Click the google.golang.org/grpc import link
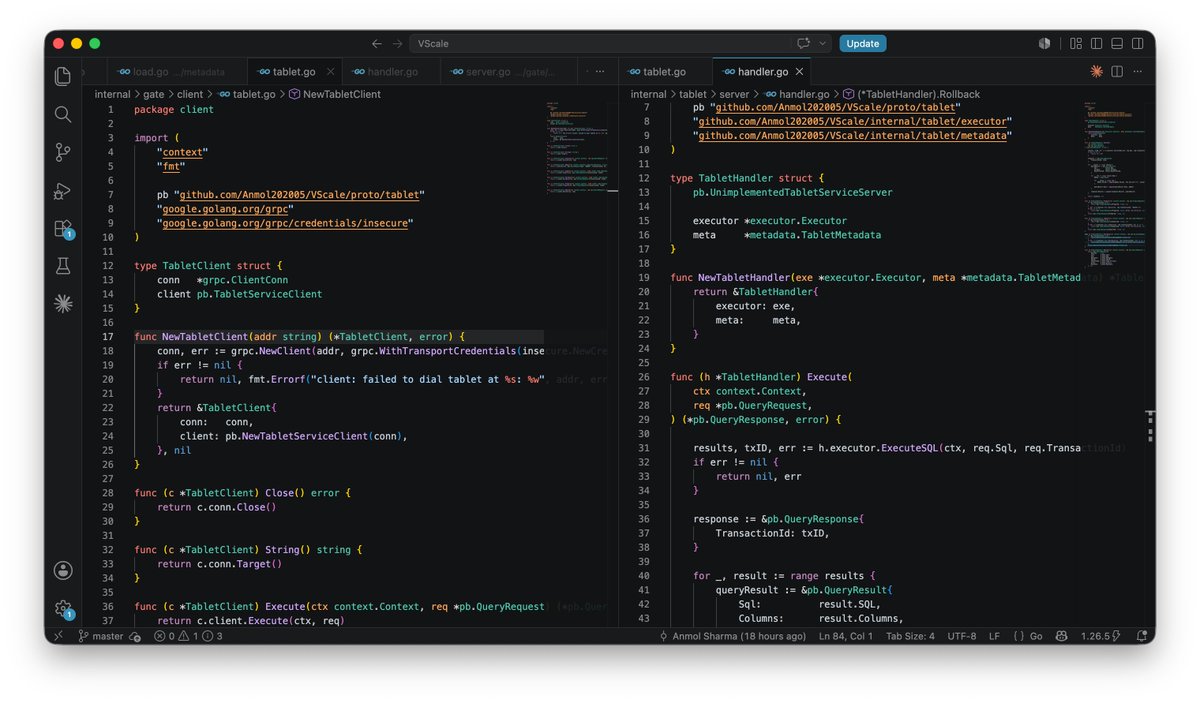 click(226, 209)
